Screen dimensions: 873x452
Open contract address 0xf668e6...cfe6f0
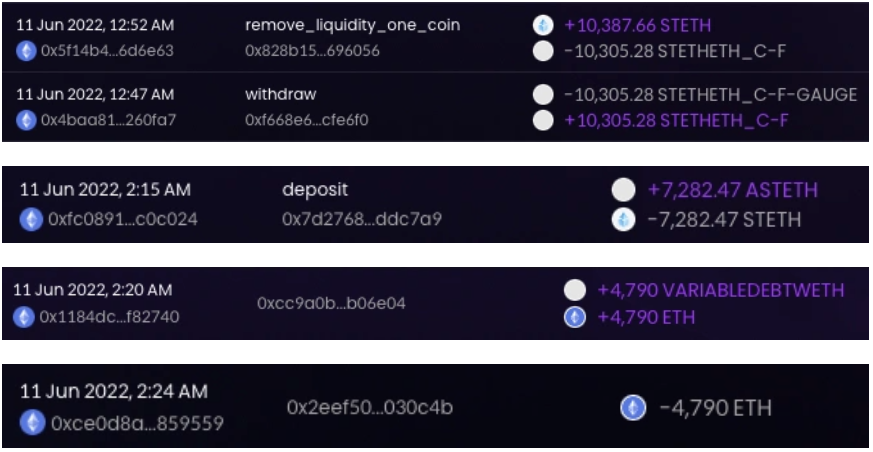click(307, 120)
